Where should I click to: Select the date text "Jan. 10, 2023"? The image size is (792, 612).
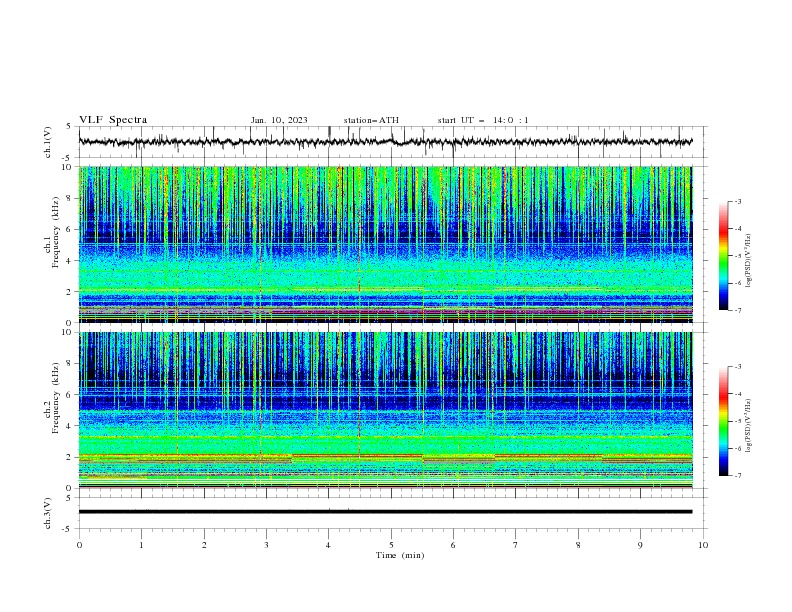[279, 120]
